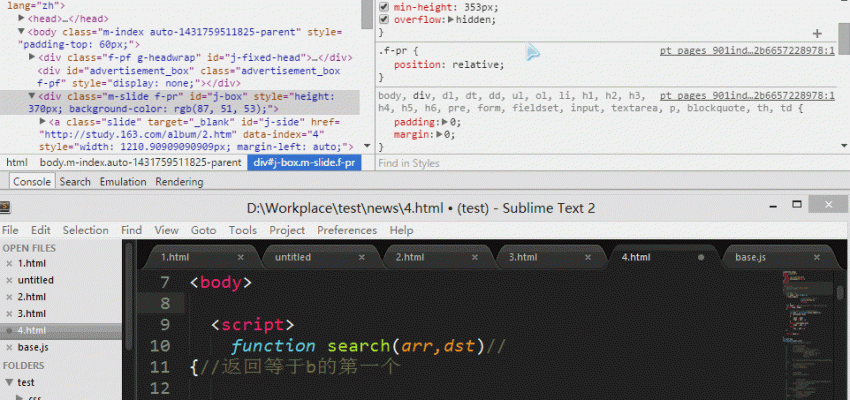
Task: Expand the a.slide j-side anchor node
Action: pyautogui.click(x=43, y=121)
